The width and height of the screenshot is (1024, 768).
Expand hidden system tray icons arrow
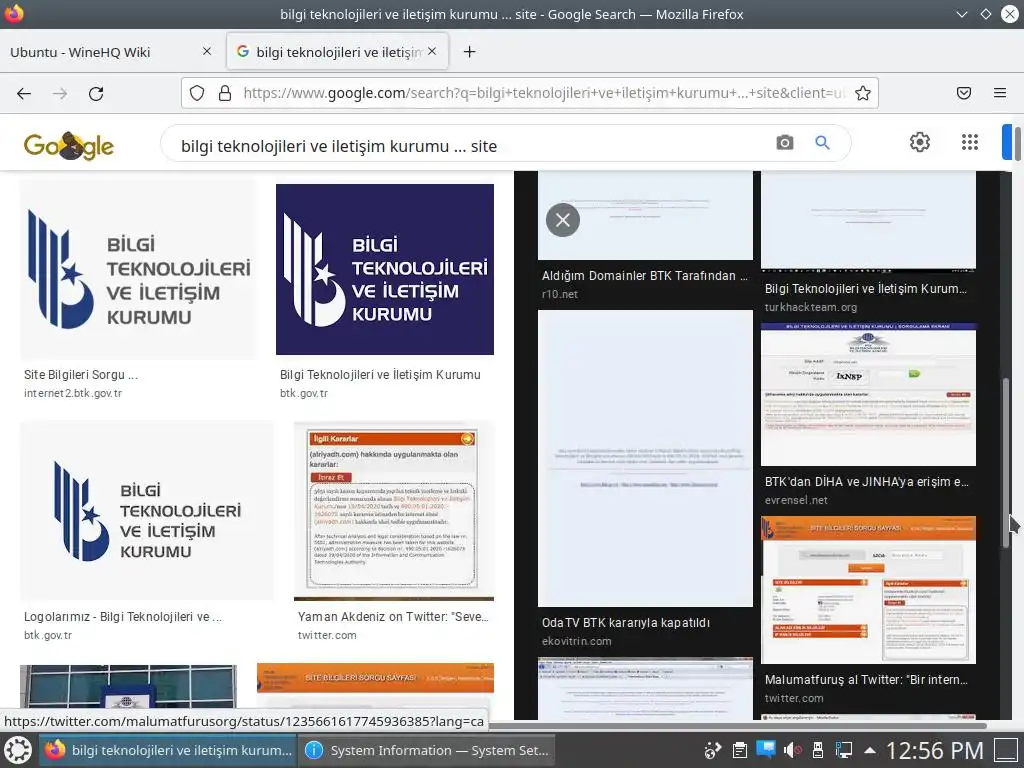point(870,751)
